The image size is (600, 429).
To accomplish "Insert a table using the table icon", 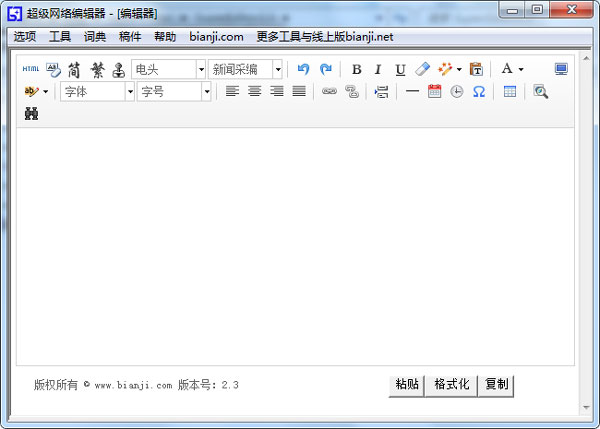I will 510,91.
